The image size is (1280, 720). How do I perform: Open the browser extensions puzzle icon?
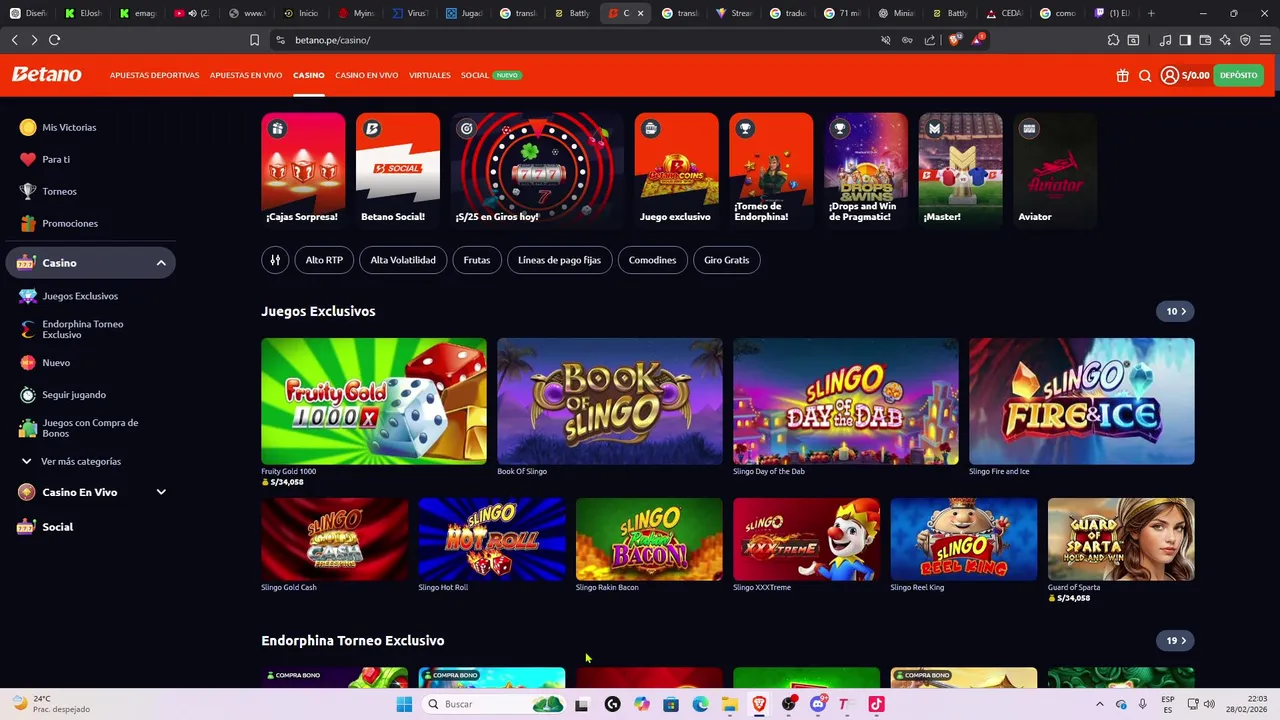(x=1113, y=40)
